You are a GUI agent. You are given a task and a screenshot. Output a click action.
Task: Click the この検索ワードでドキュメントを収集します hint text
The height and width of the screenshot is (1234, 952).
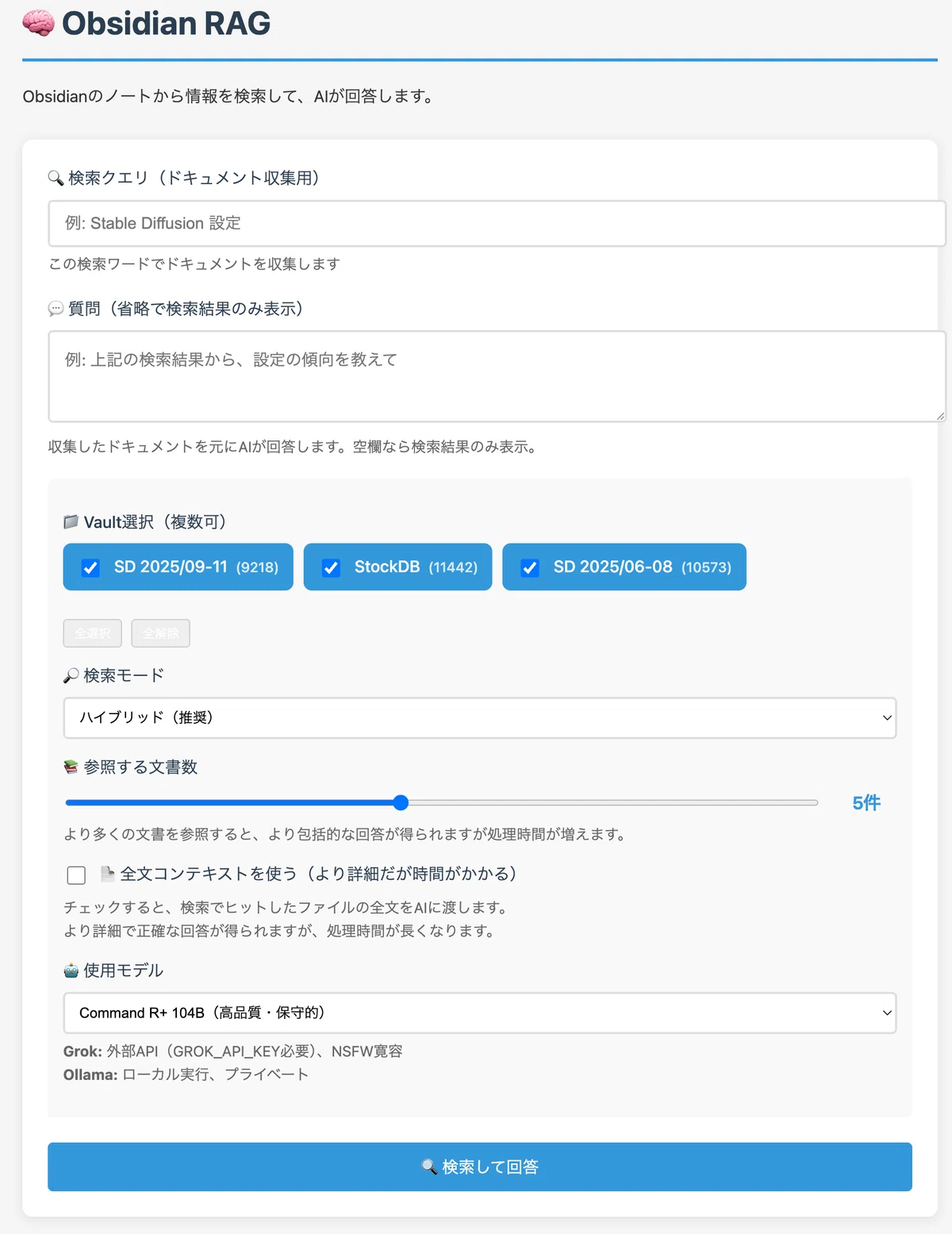point(194,263)
